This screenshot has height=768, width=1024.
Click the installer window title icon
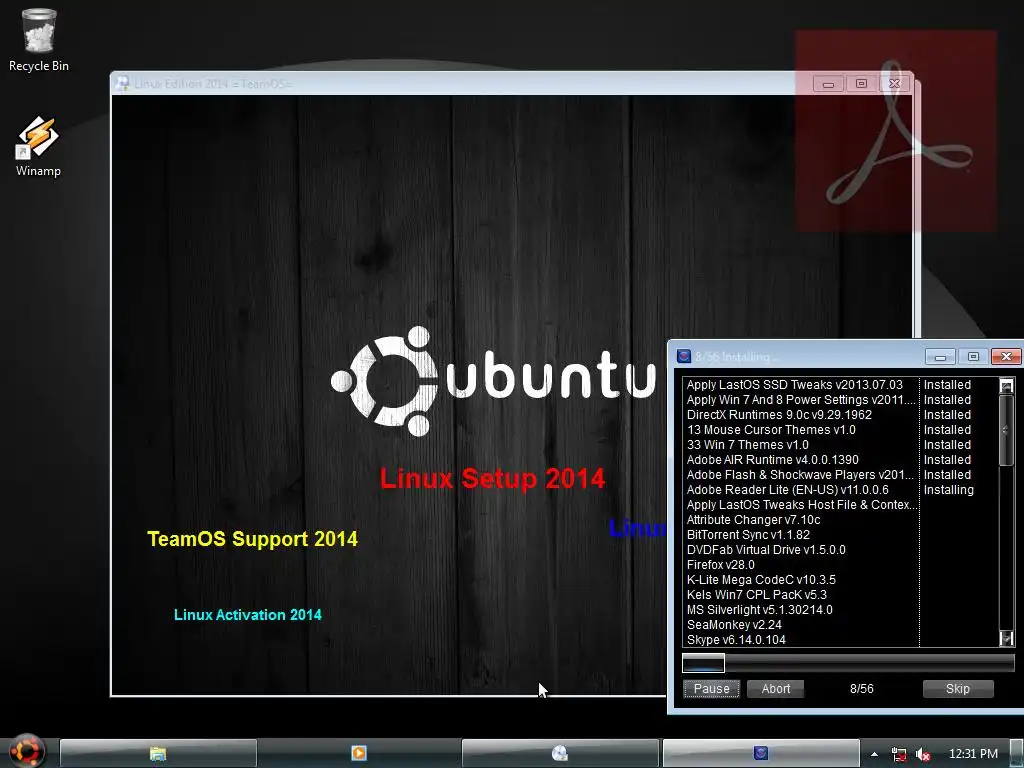(684, 356)
